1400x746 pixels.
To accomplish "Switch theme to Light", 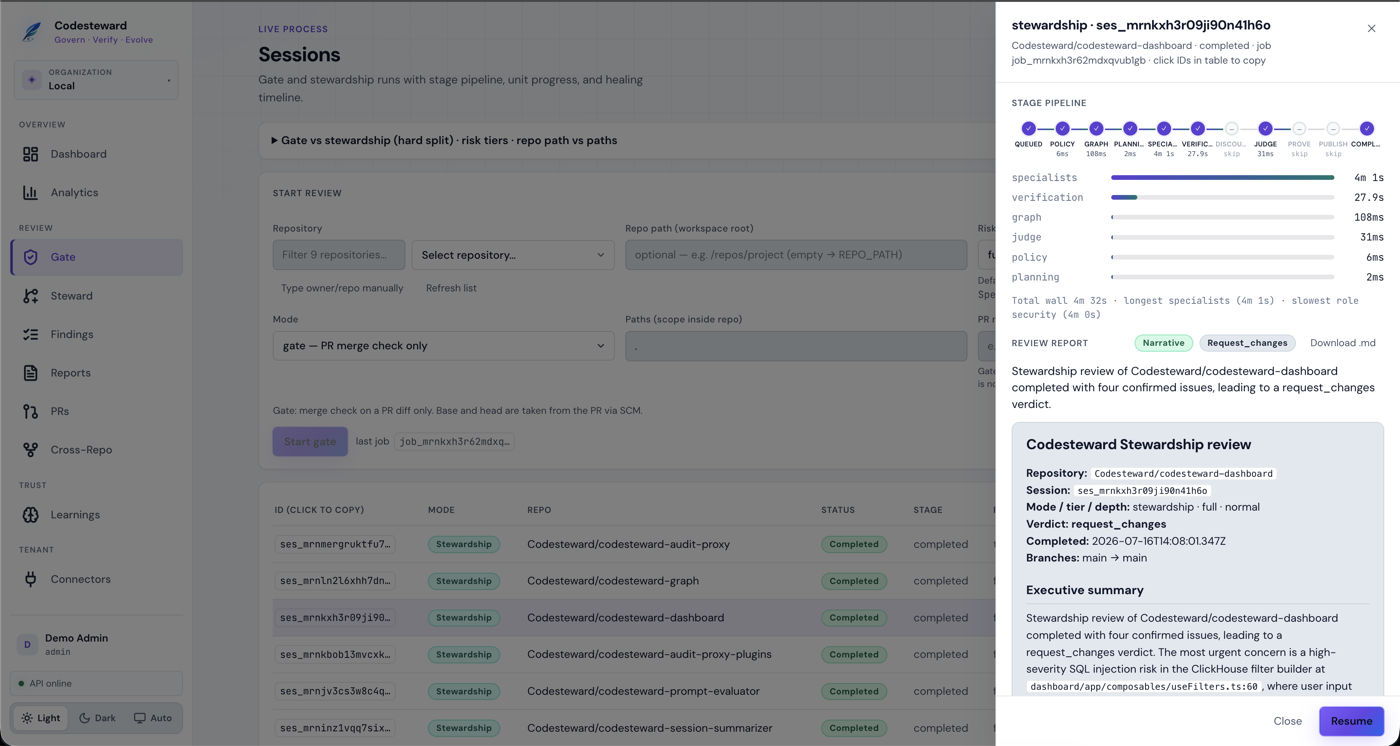I will click(41, 718).
